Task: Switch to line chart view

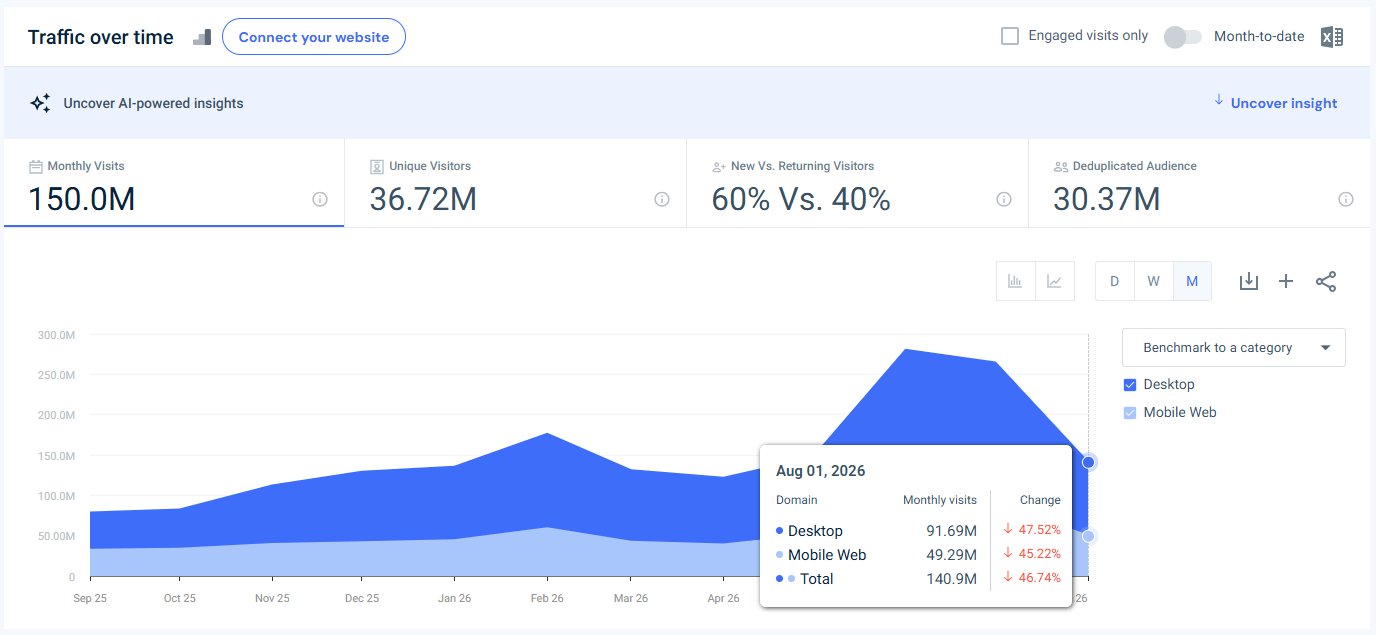Action: click(1054, 281)
